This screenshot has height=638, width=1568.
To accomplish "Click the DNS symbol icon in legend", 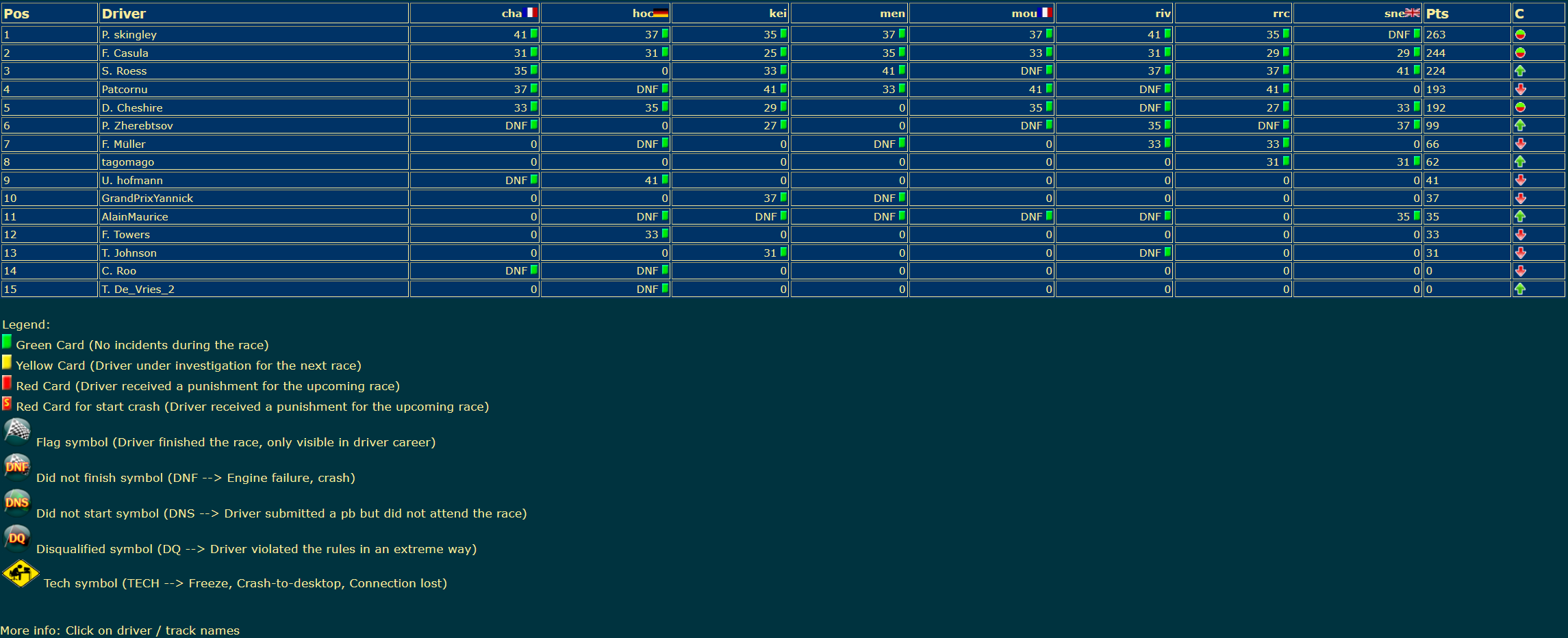I will [17, 503].
